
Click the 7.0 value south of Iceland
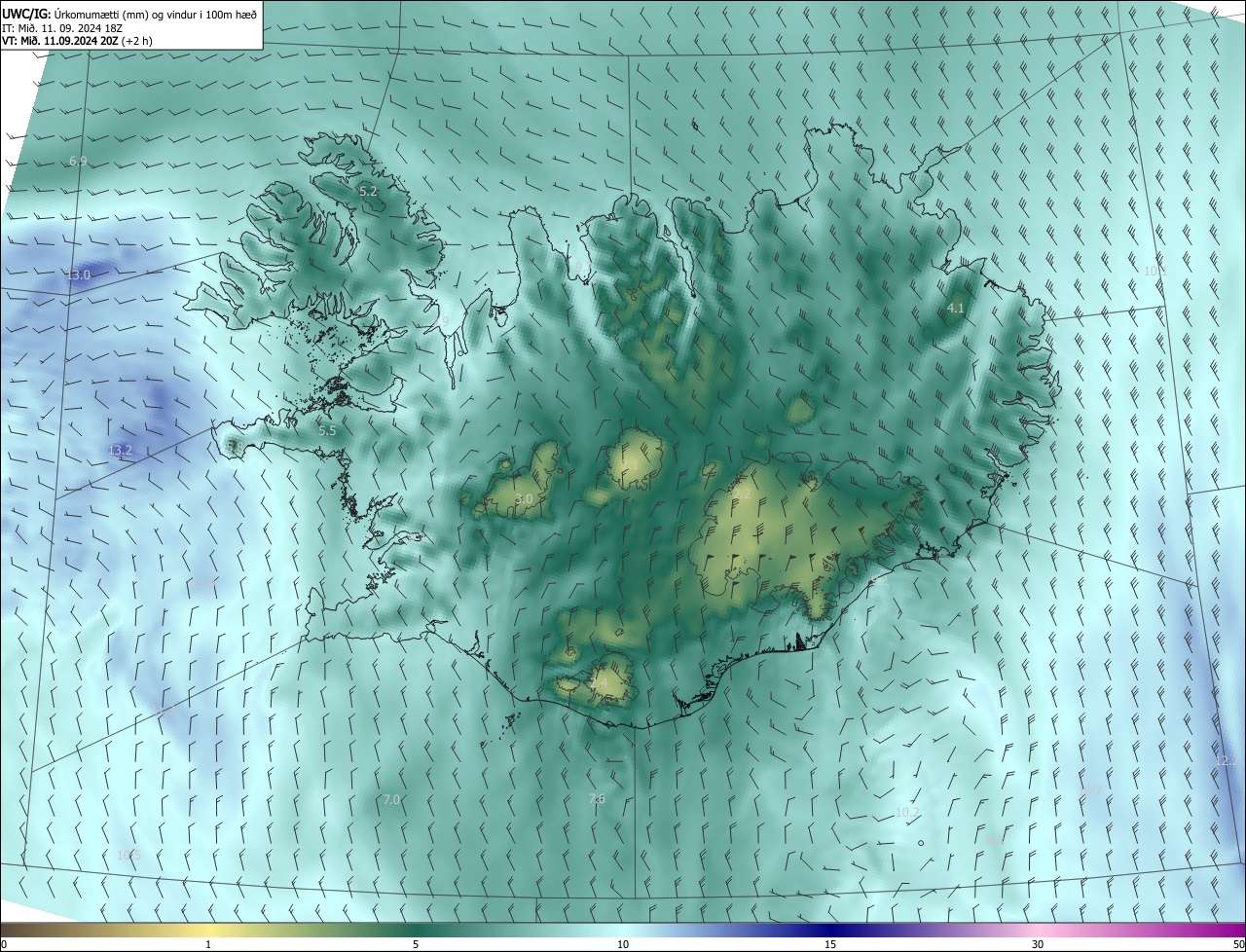point(391,799)
